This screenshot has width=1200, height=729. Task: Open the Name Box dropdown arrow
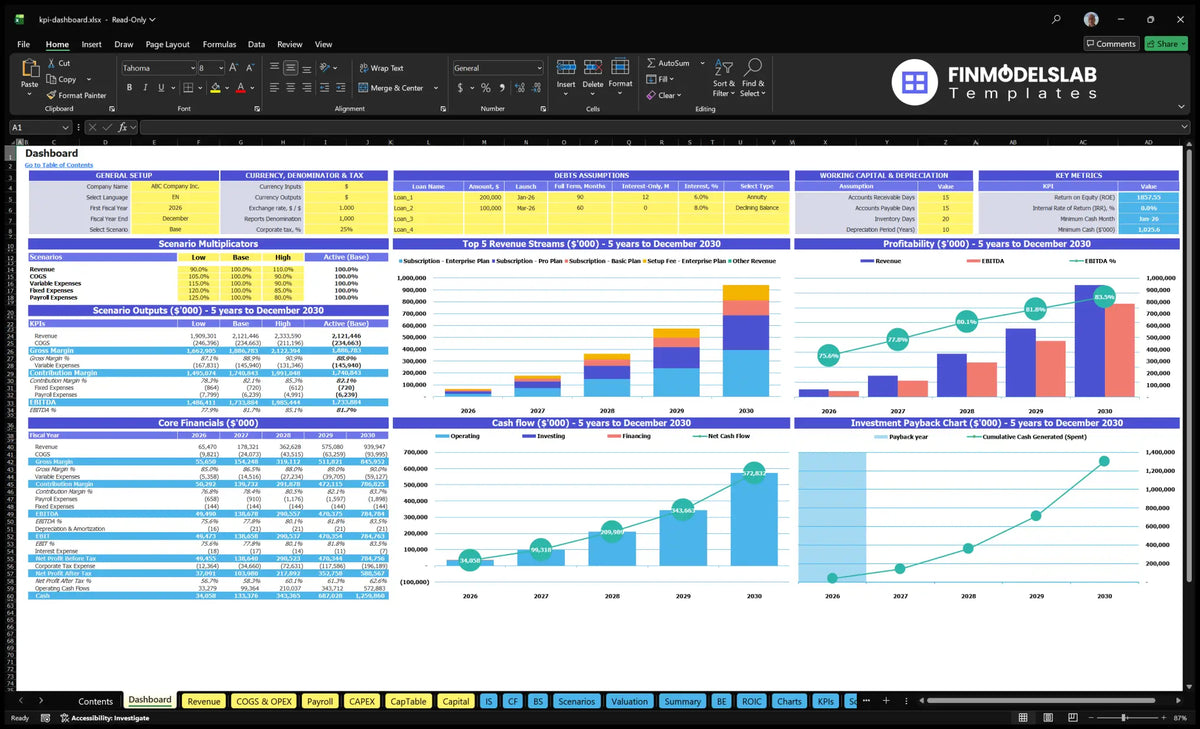[x=66, y=127]
